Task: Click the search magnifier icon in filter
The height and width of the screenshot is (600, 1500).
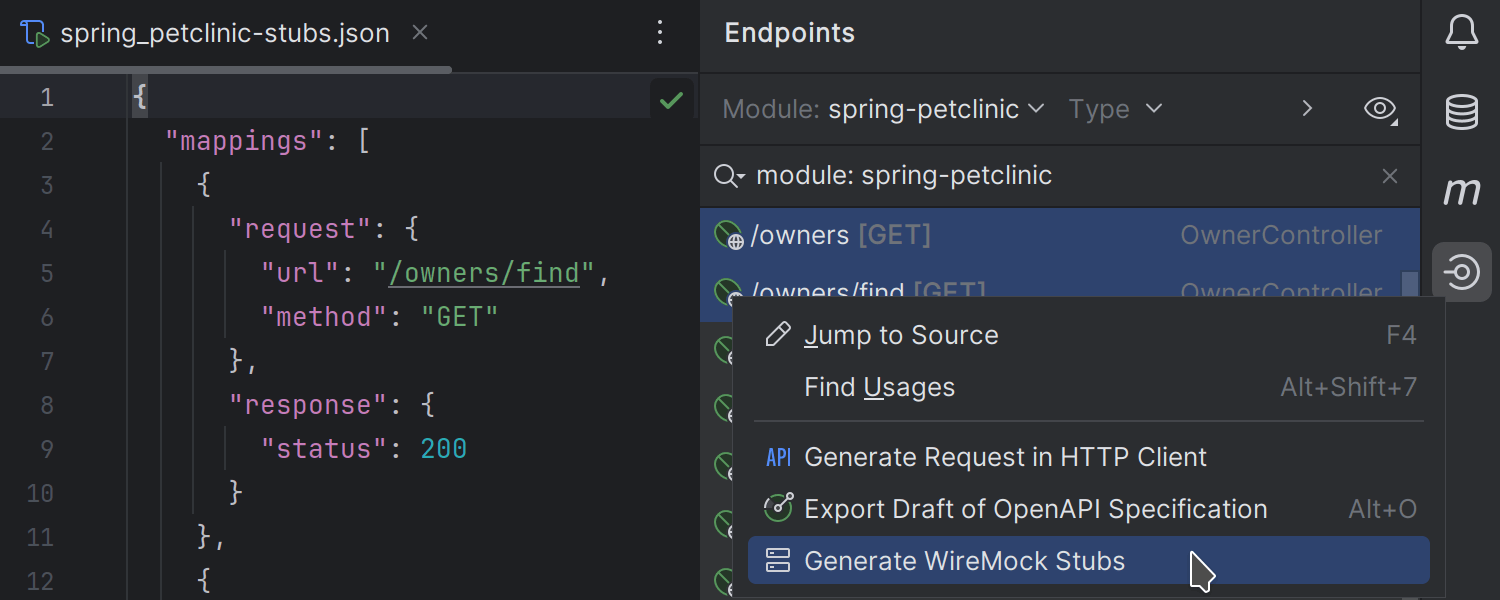Action: pos(728,176)
